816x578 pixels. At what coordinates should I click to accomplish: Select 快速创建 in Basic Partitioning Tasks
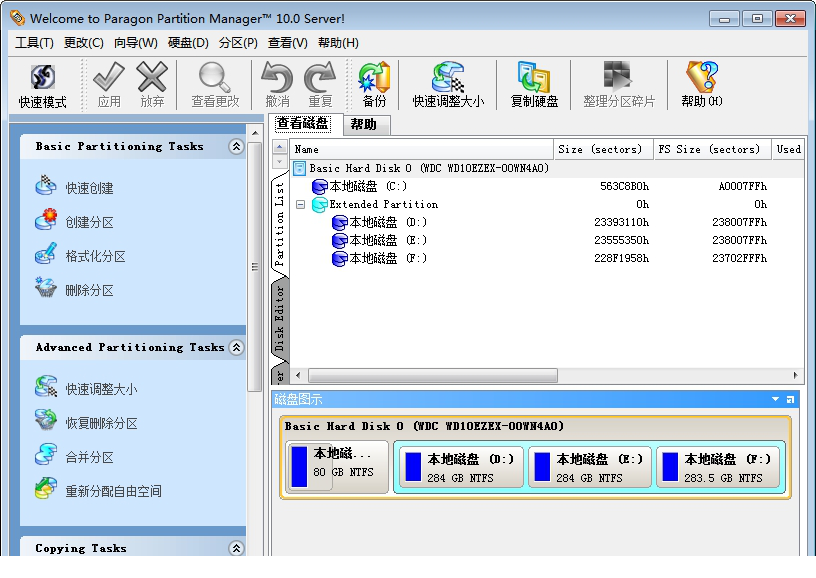coord(89,188)
